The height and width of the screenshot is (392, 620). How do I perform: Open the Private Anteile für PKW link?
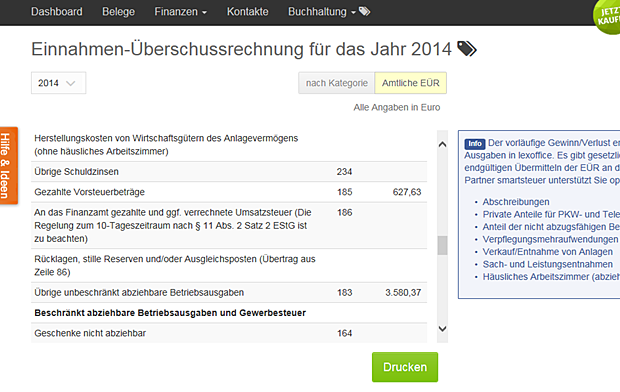(x=551, y=214)
